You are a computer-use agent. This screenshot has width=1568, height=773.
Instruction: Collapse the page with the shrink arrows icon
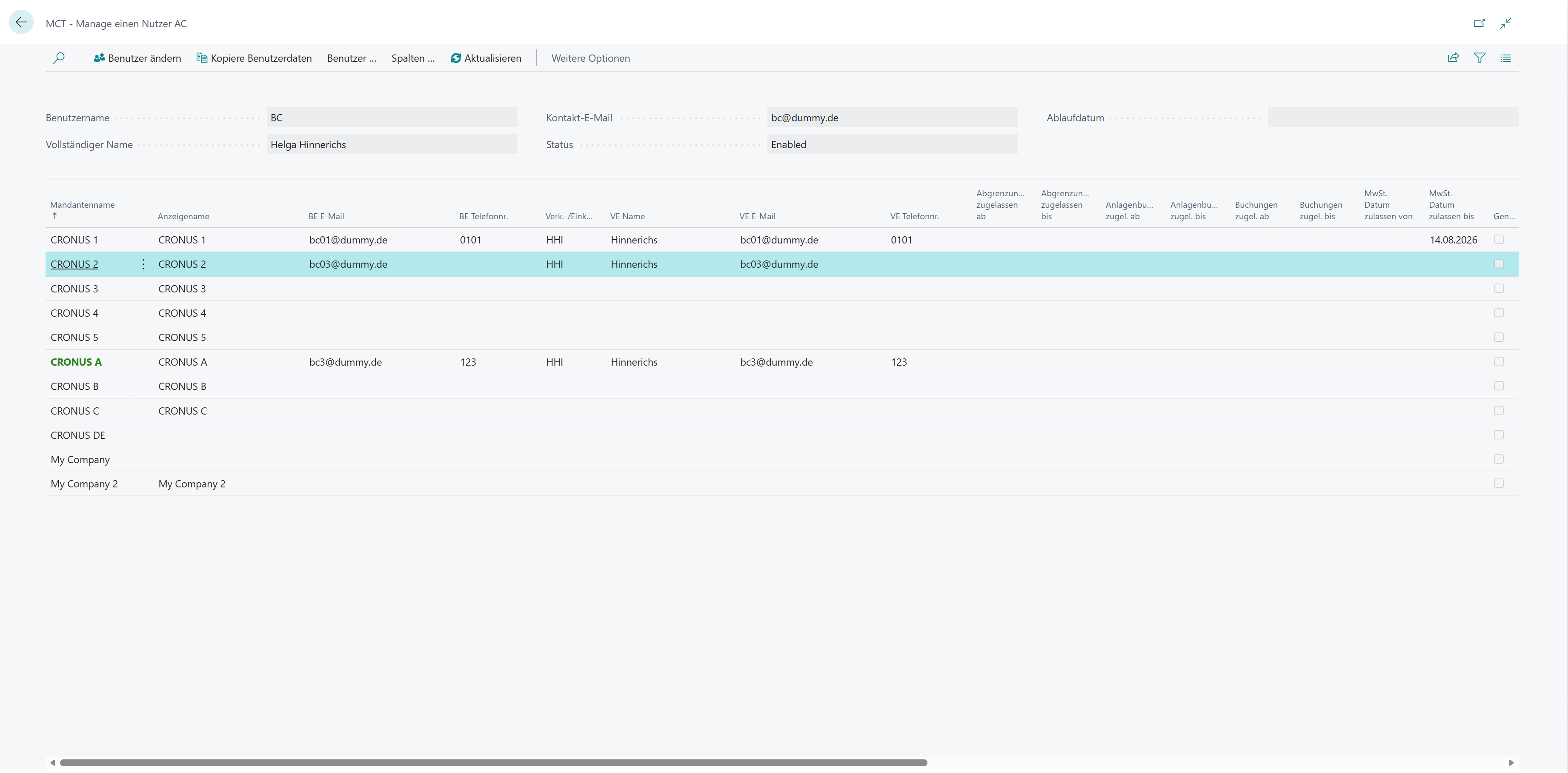tap(1506, 23)
